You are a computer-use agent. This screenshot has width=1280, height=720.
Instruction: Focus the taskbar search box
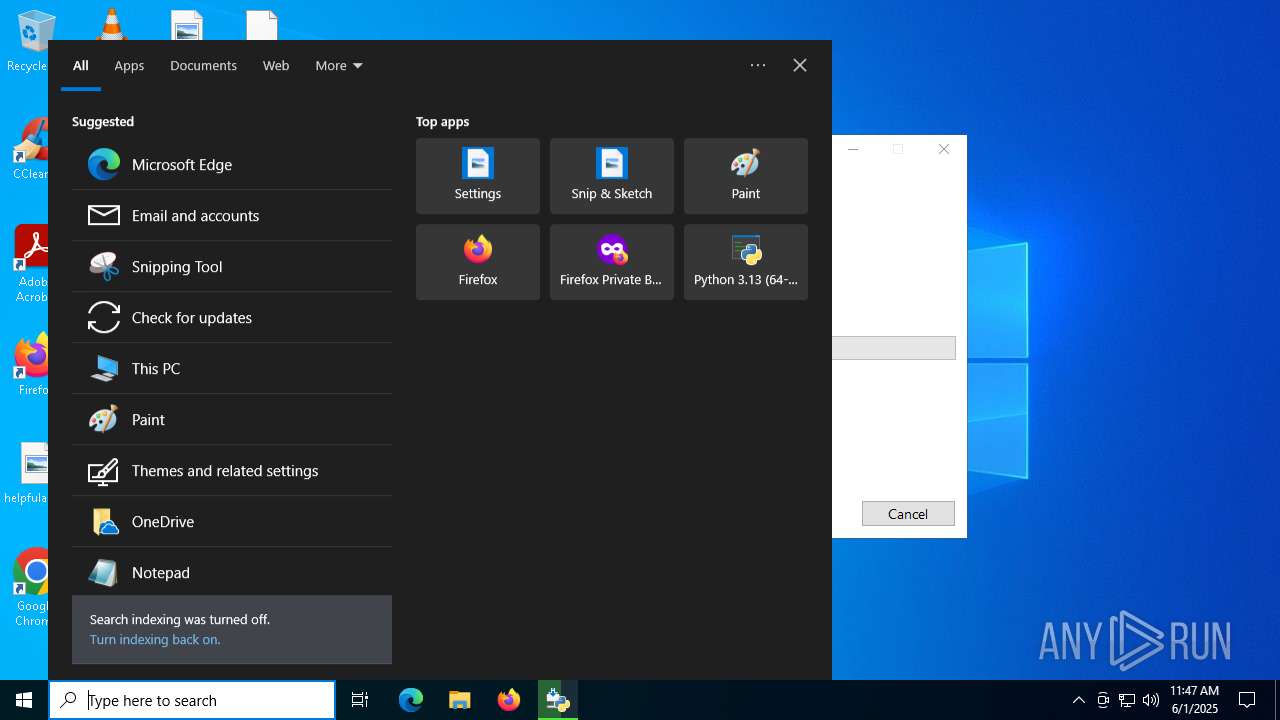click(x=192, y=700)
